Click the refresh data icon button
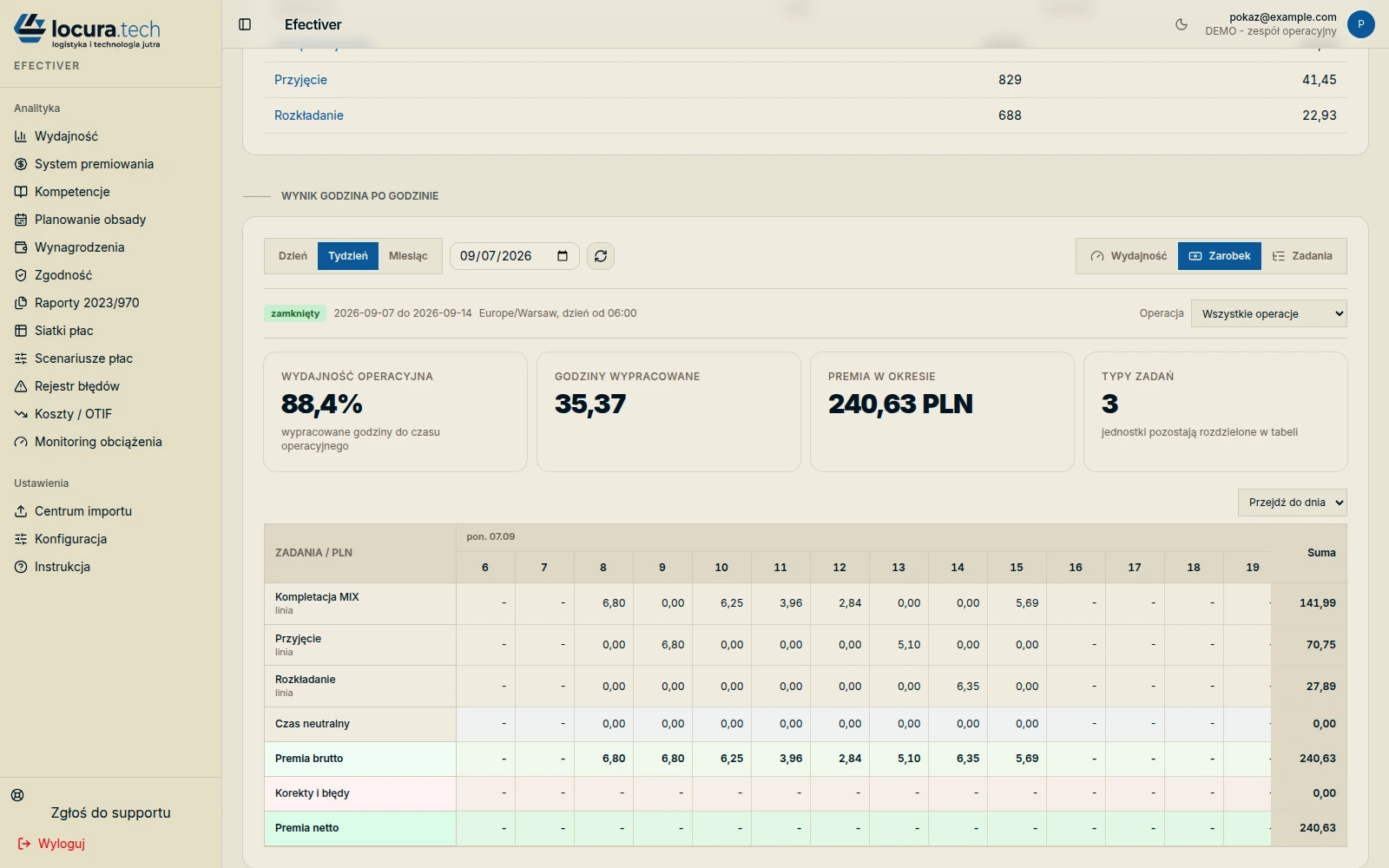The width and height of the screenshot is (1389, 868). pyautogui.click(x=601, y=256)
